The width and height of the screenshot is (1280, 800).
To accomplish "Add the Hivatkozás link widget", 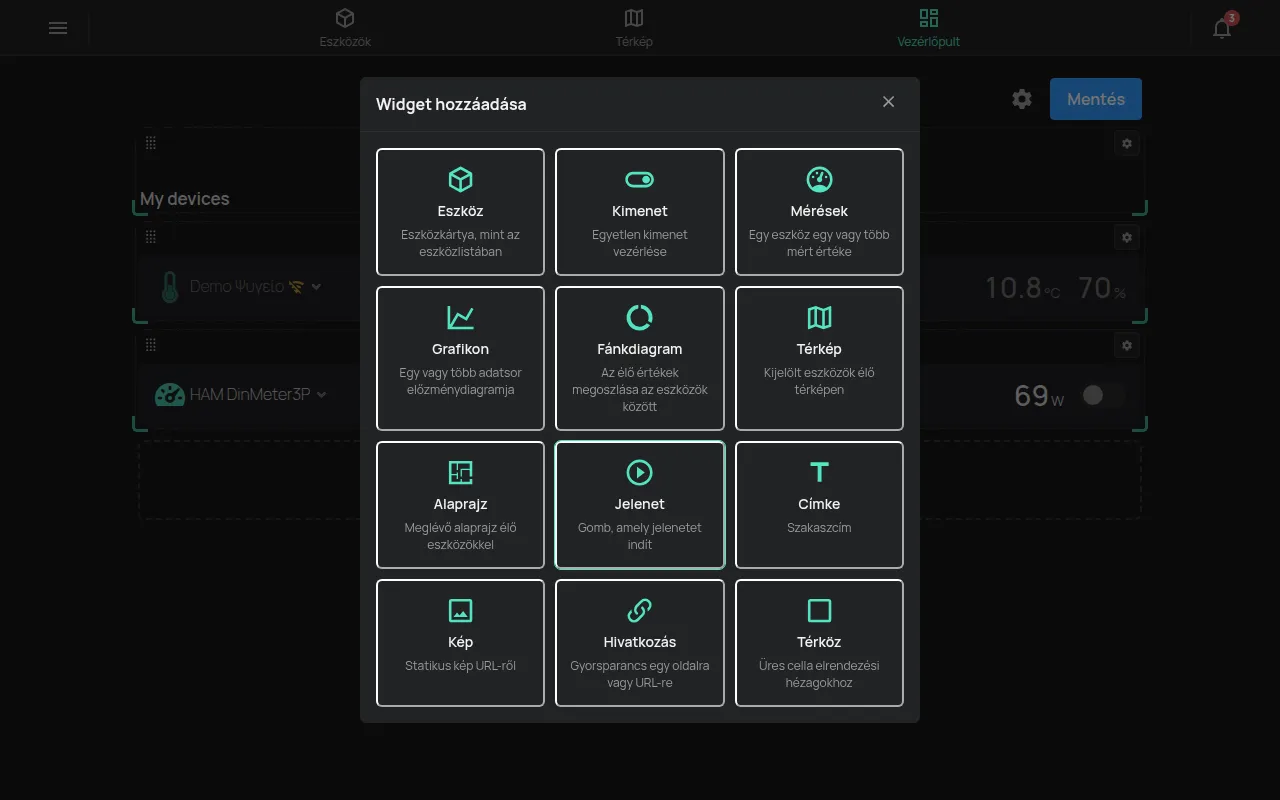I will tap(640, 643).
